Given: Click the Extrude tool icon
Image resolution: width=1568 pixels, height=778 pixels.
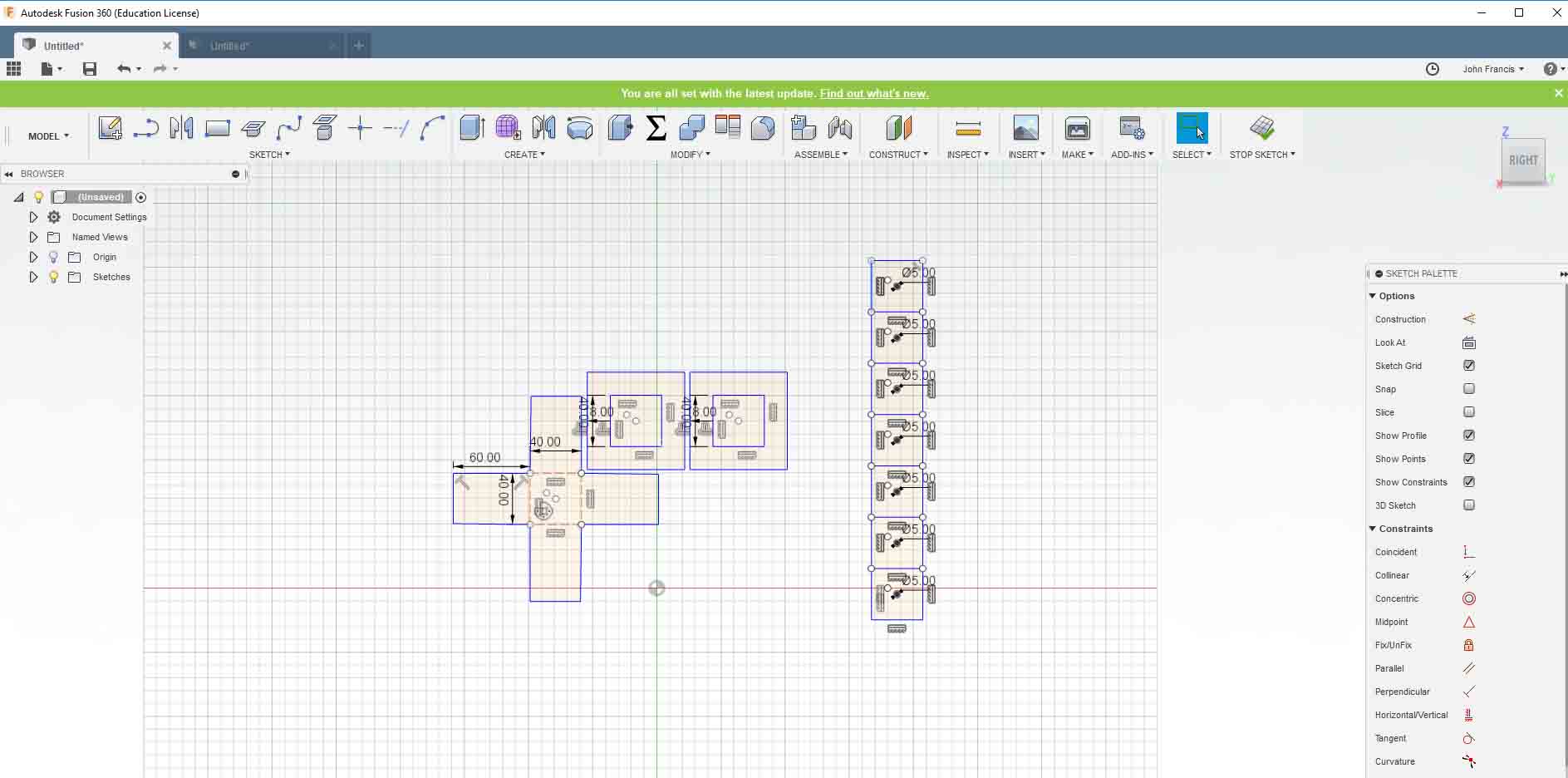Looking at the screenshot, I should click(x=472, y=128).
